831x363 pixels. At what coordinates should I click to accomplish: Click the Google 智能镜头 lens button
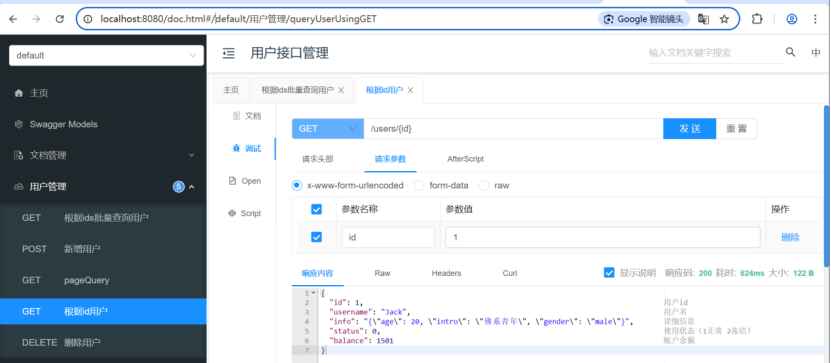tap(644, 19)
